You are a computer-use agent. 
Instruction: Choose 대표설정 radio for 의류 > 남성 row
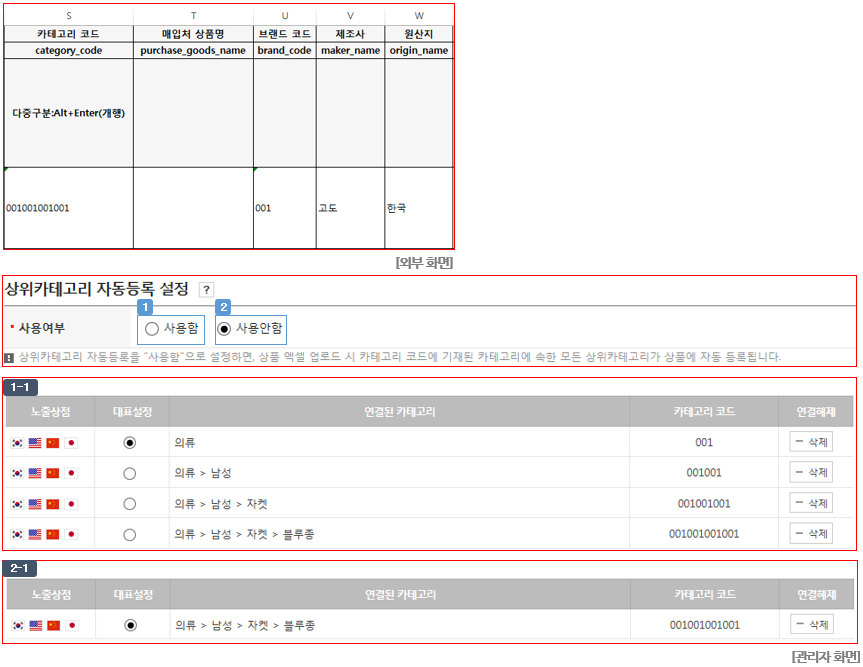(129, 474)
